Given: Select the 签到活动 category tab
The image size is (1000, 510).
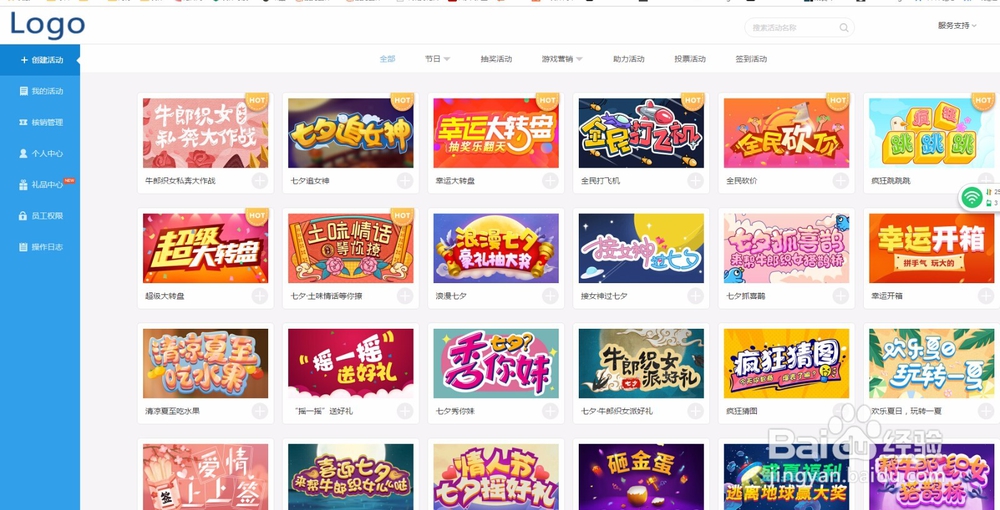Looking at the screenshot, I should click(x=751, y=59).
